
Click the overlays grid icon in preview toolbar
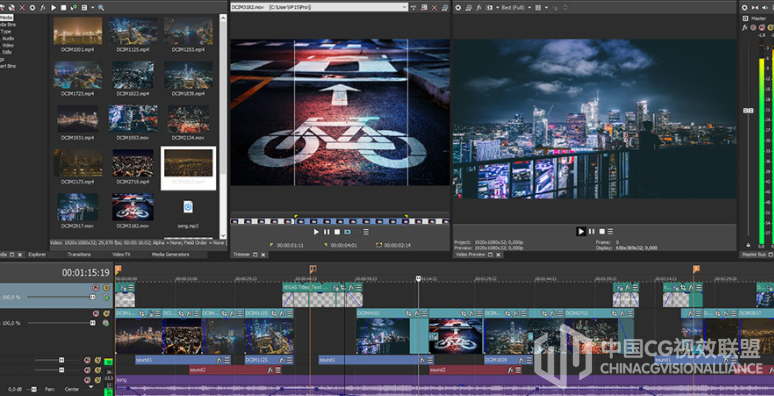(x=538, y=7)
